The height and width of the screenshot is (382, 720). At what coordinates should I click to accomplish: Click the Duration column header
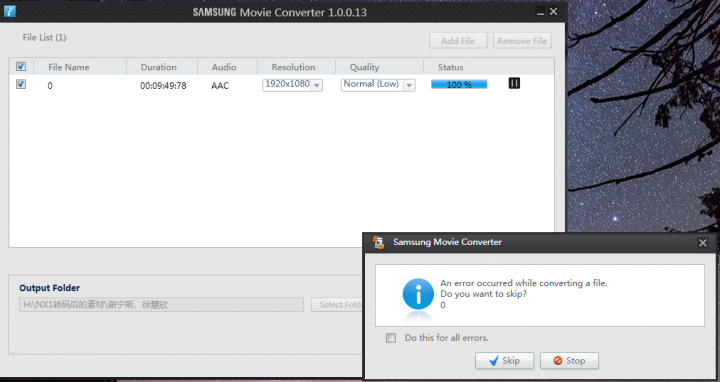point(158,67)
